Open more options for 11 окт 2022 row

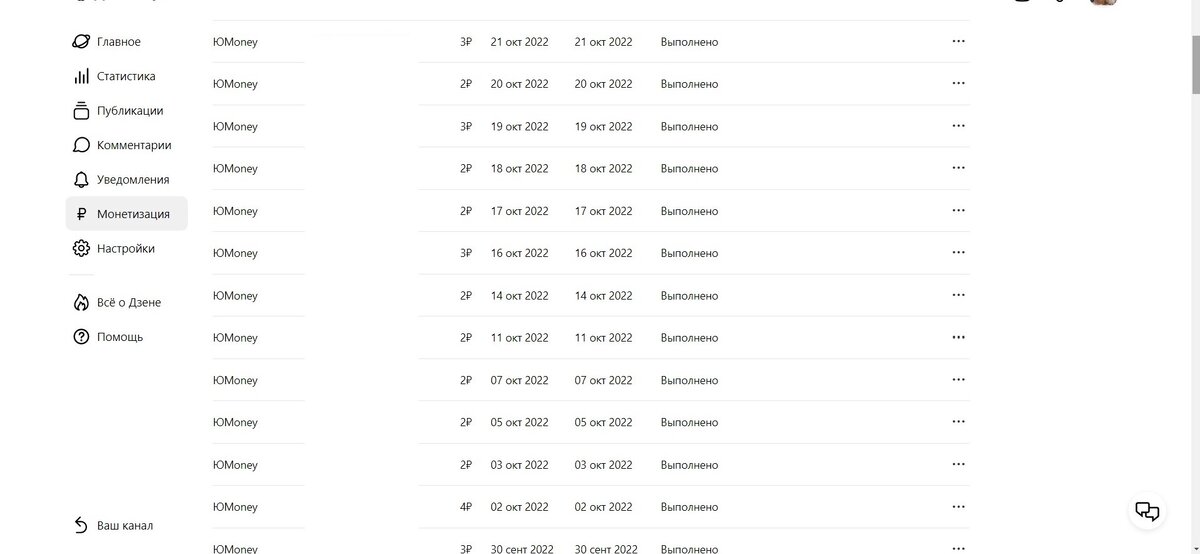tap(958, 338)
